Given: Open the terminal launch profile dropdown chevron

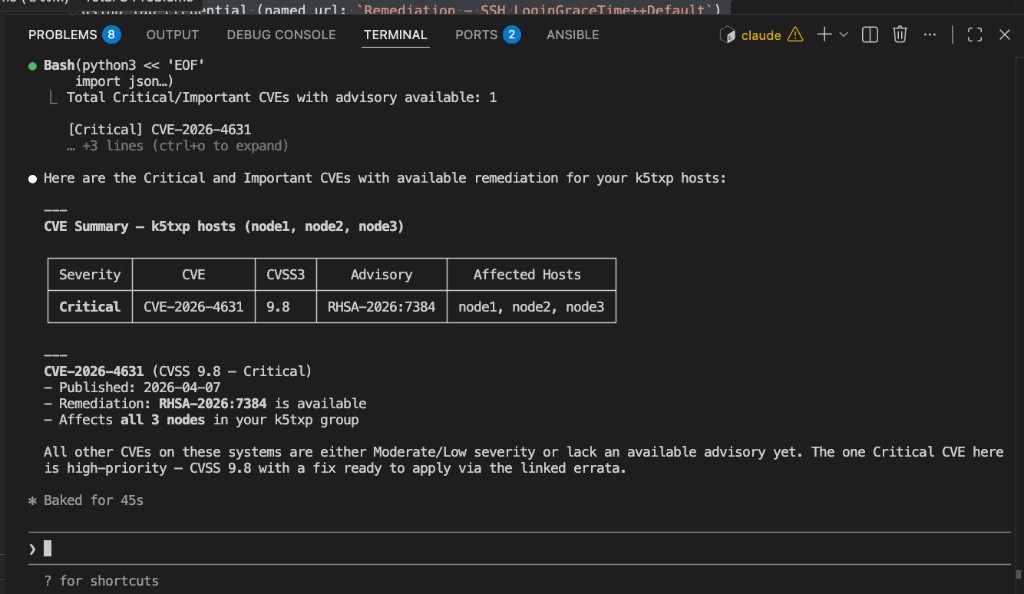Looking at the screenshot, I should tap(843, 35).
